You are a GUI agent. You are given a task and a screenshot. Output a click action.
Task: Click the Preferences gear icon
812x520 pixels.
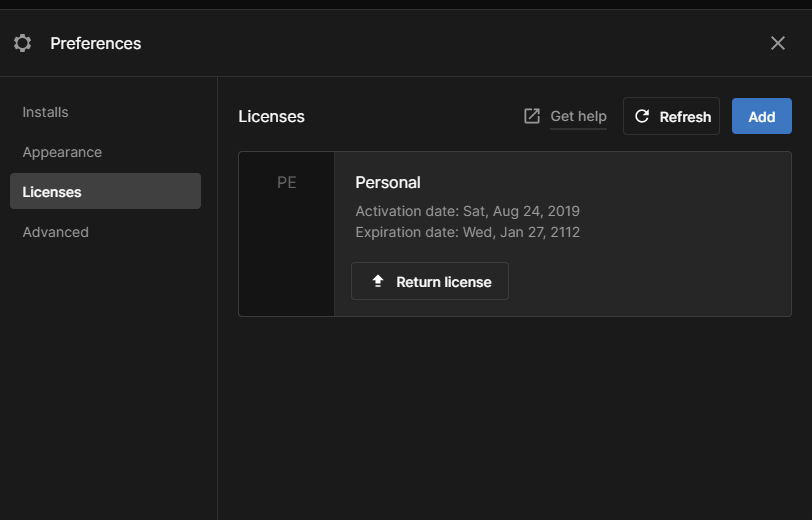click(x=22, y=43)
